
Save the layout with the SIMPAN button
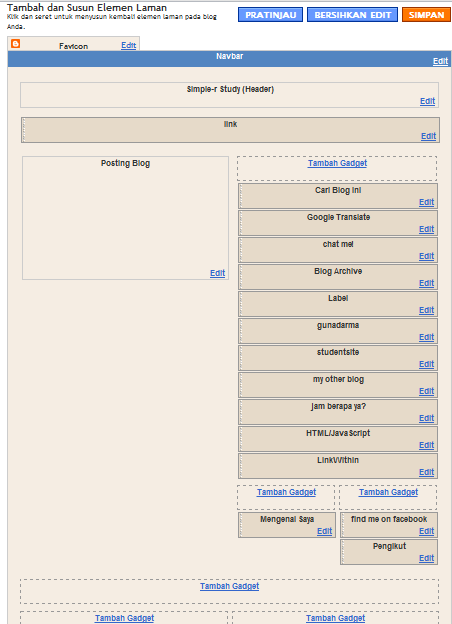point(426,15)
